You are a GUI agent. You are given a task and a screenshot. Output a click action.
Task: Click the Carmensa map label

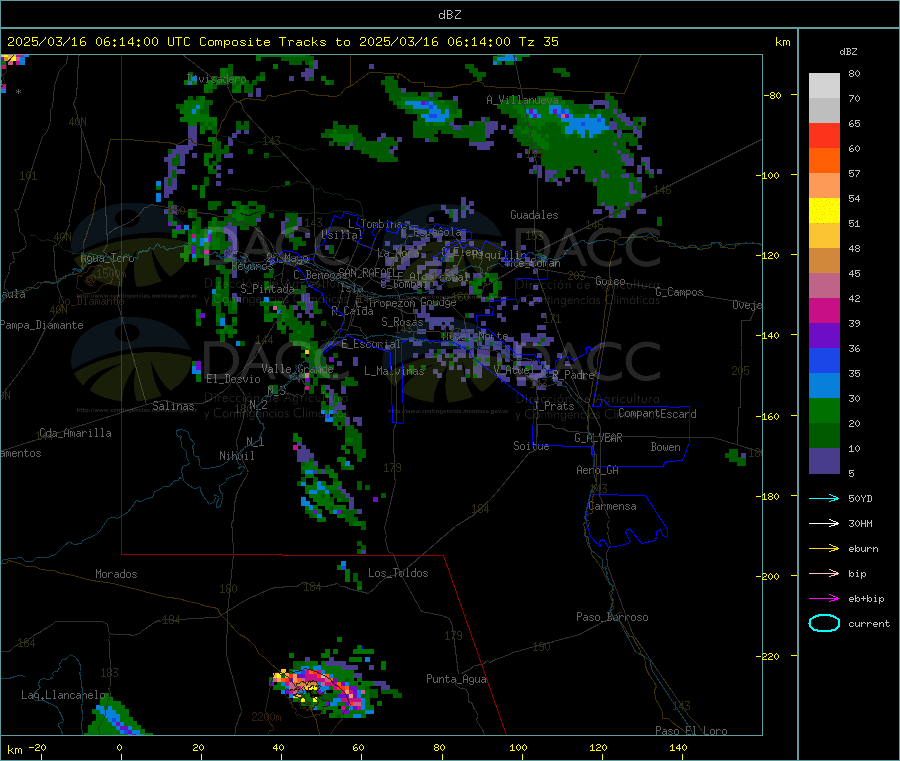[612, 506]
